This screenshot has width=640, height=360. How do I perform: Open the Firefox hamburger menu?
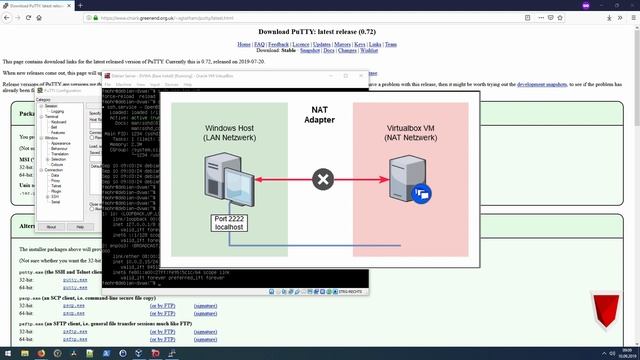633,18
